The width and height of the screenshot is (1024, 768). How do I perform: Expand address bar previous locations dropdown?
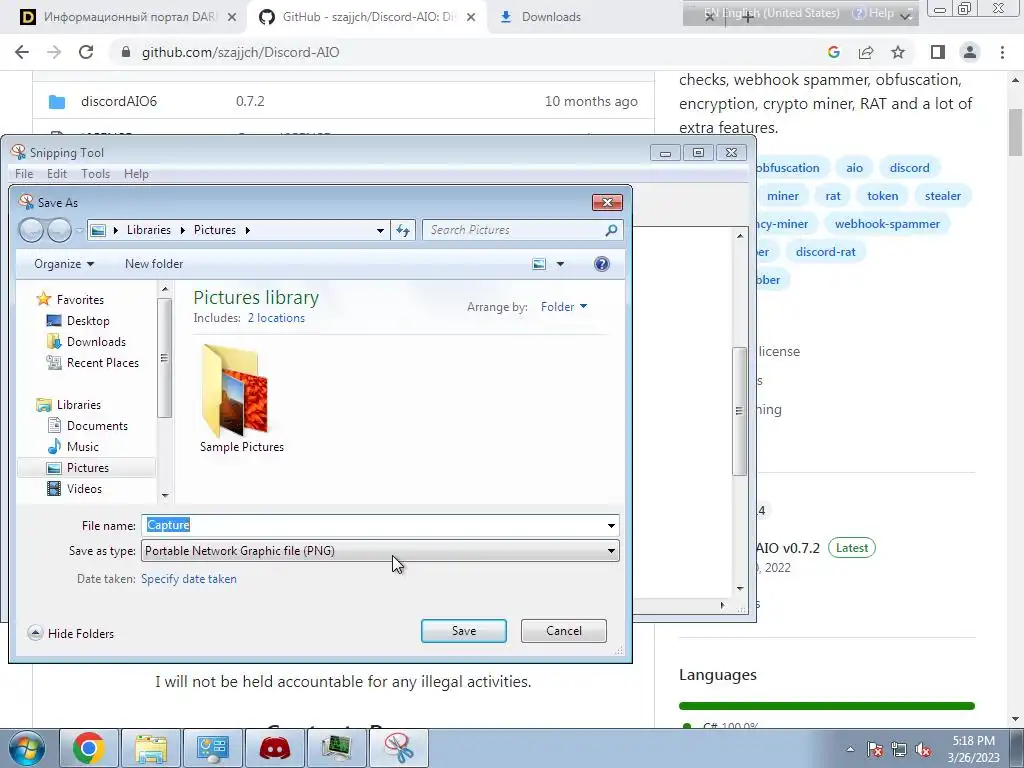380,230
